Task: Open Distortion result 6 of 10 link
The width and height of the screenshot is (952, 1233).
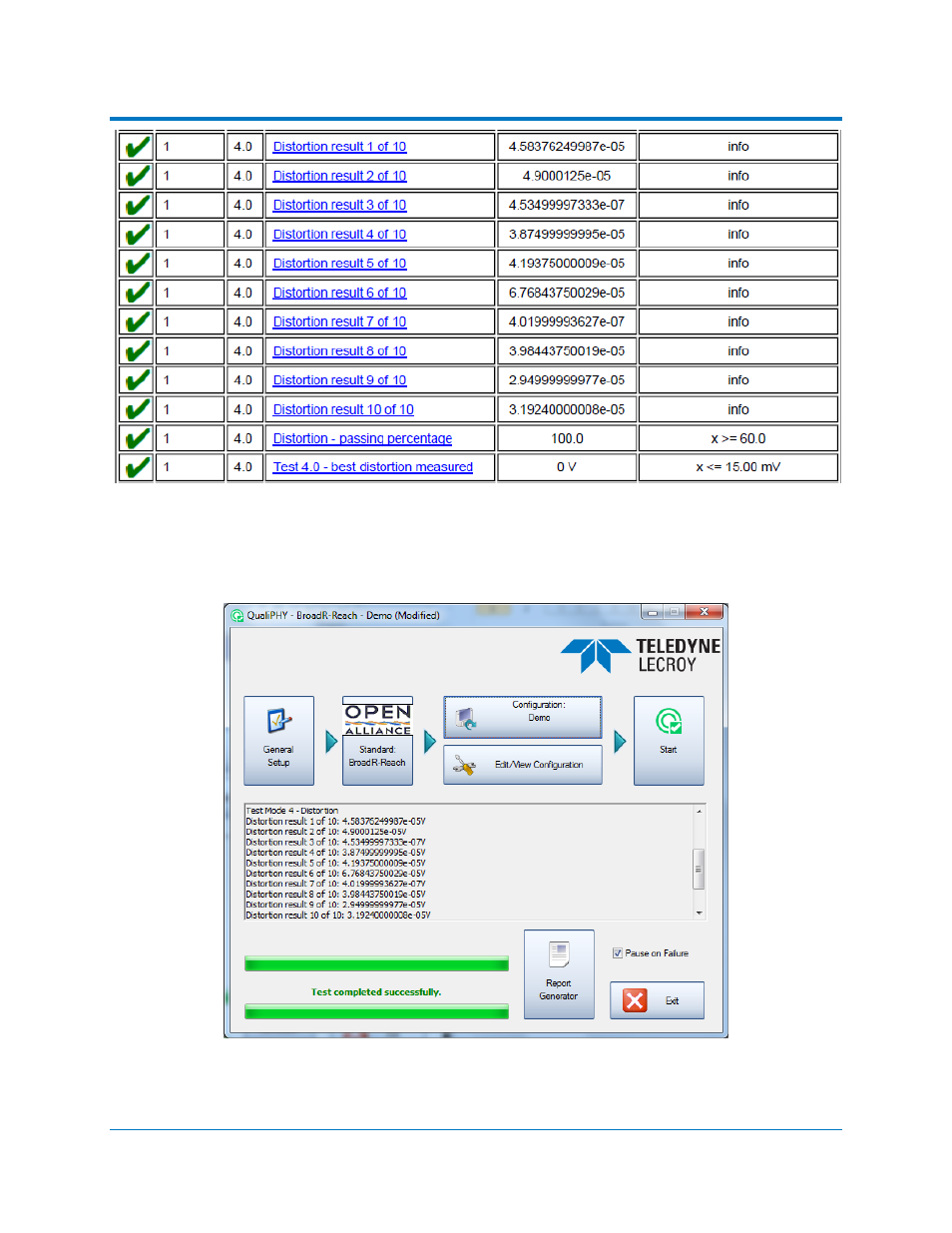Action: coord(339,293)
